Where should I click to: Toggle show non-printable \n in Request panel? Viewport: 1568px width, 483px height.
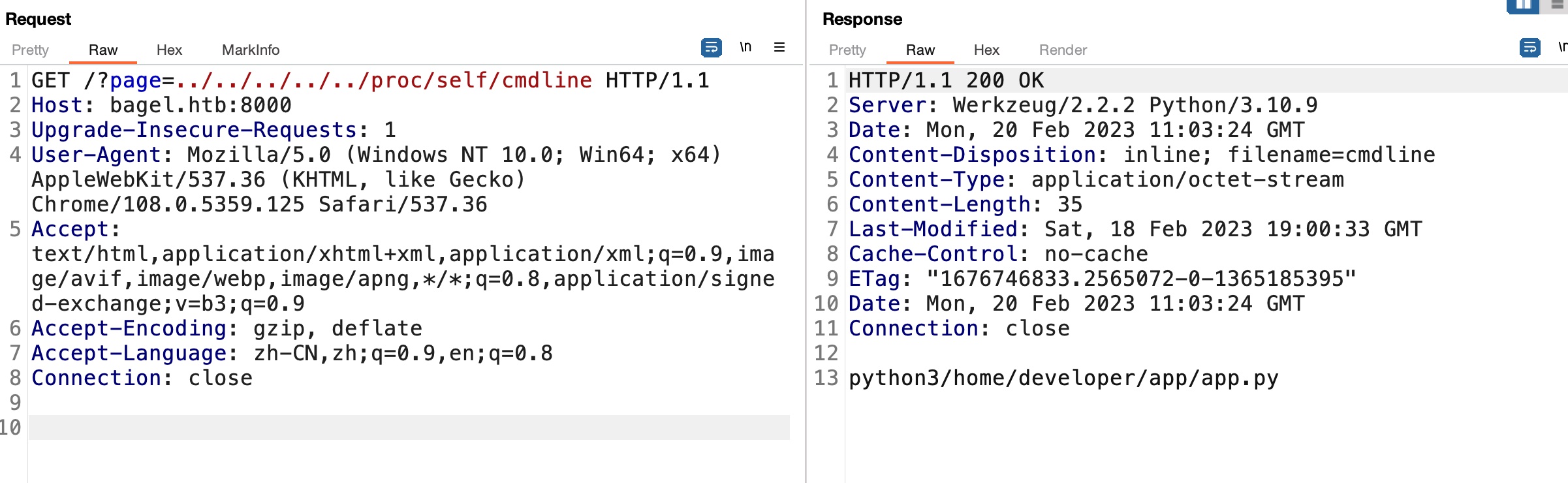(745, 47)
